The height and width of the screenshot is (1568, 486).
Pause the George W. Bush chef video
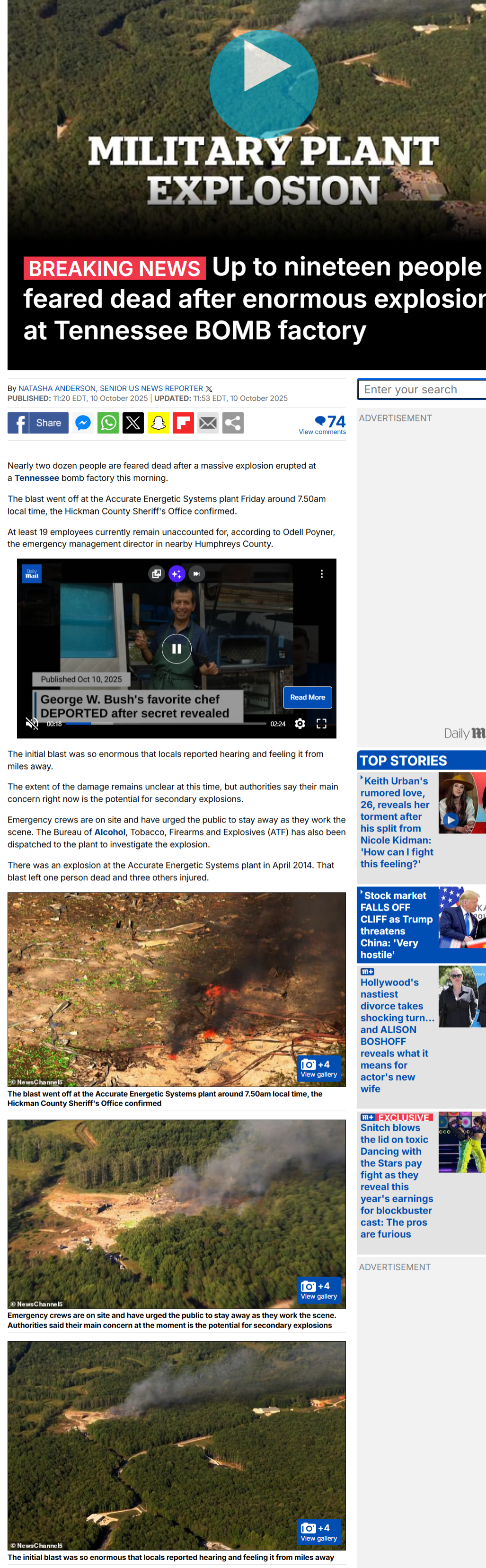(x=177, y=649)
